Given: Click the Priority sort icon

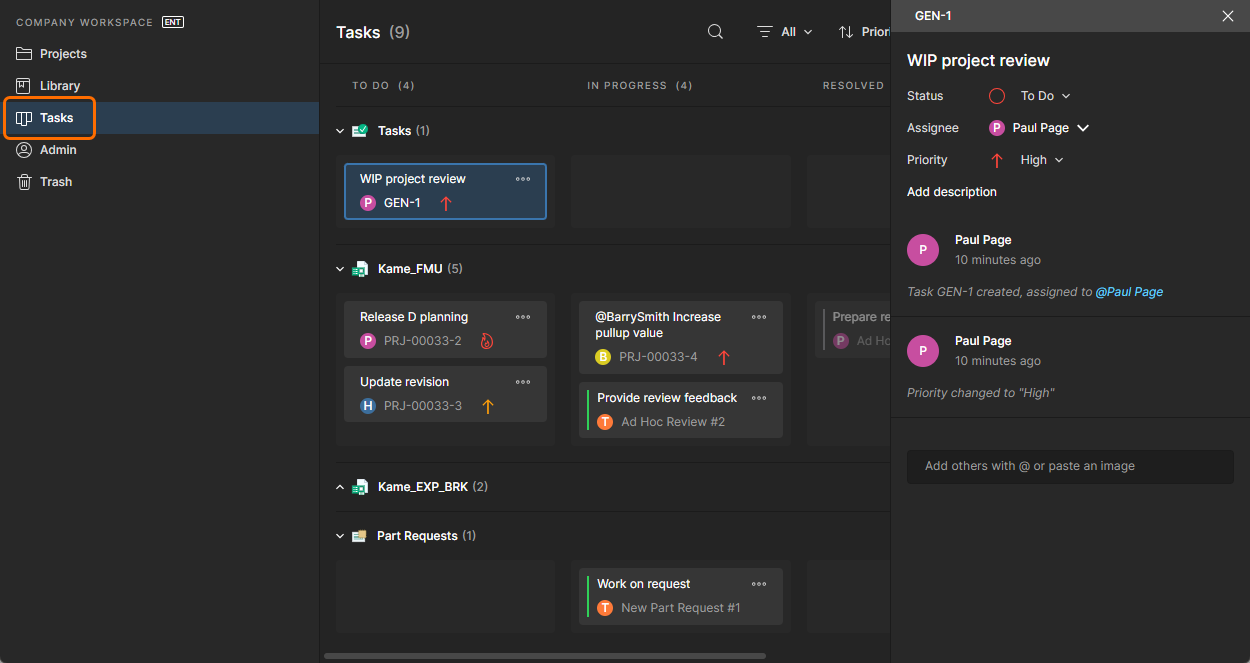Looking at the screenshot, I should tap(846, 32).
